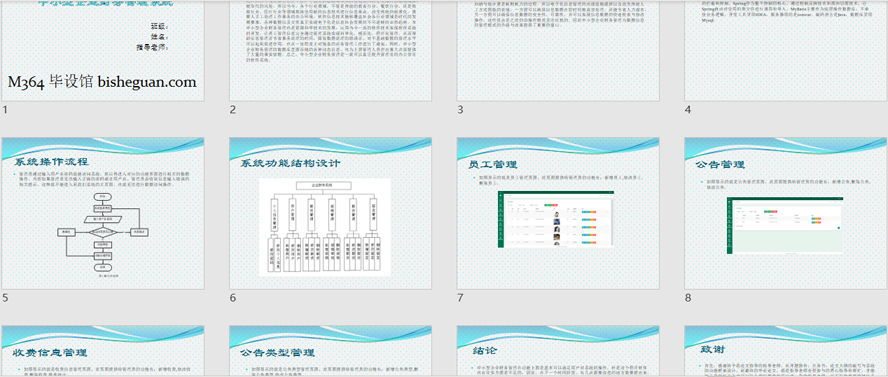Click slide number label 1
The height and width of the screenshot is (377, 888).
[5, 110]
